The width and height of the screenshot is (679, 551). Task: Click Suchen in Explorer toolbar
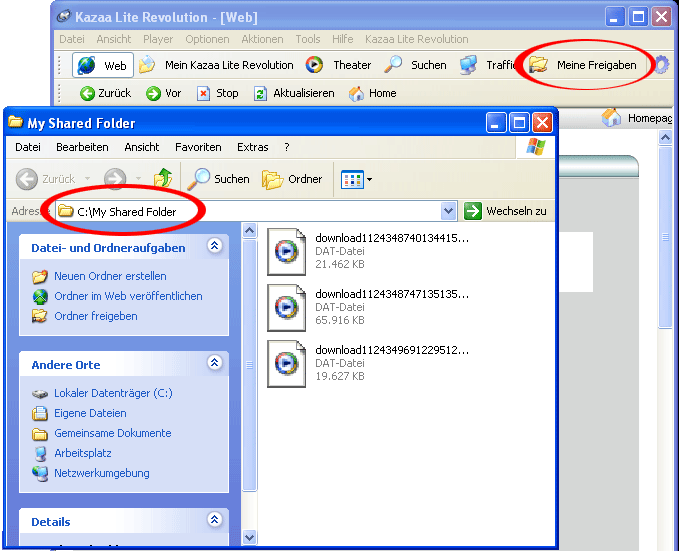(219, 179)
